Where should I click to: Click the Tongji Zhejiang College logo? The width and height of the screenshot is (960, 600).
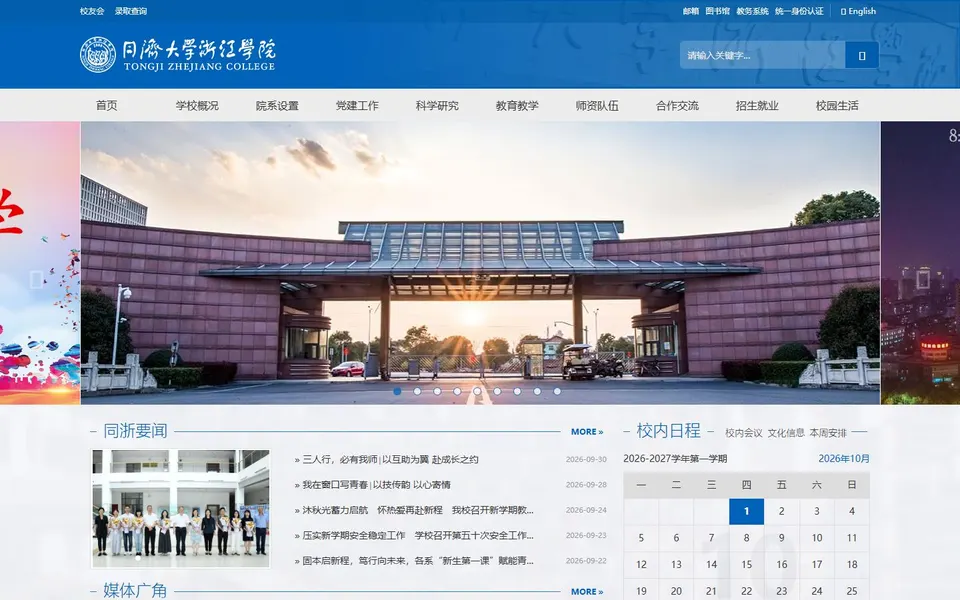tap(178, 55)
